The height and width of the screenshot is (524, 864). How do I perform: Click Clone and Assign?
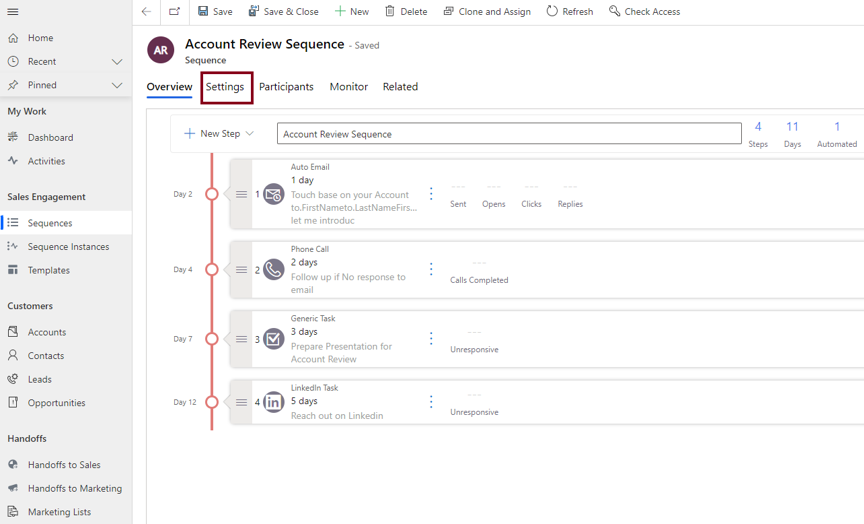[x=487, y=12]
